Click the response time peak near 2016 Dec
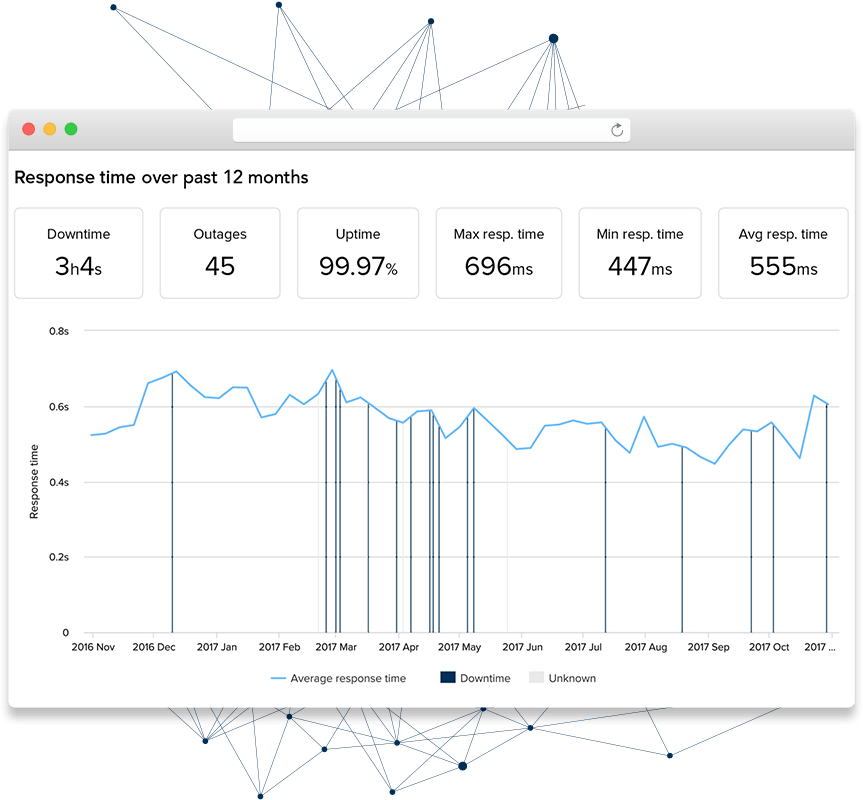This screenshot has width=863, height=800. point(175,371)
